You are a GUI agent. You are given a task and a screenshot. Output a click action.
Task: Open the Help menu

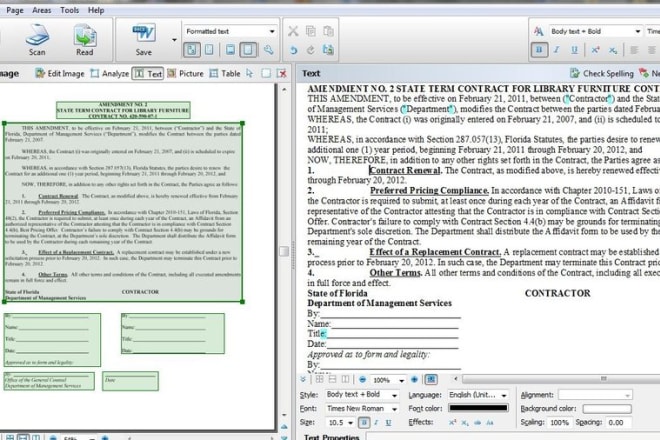(x=96, y=10)
